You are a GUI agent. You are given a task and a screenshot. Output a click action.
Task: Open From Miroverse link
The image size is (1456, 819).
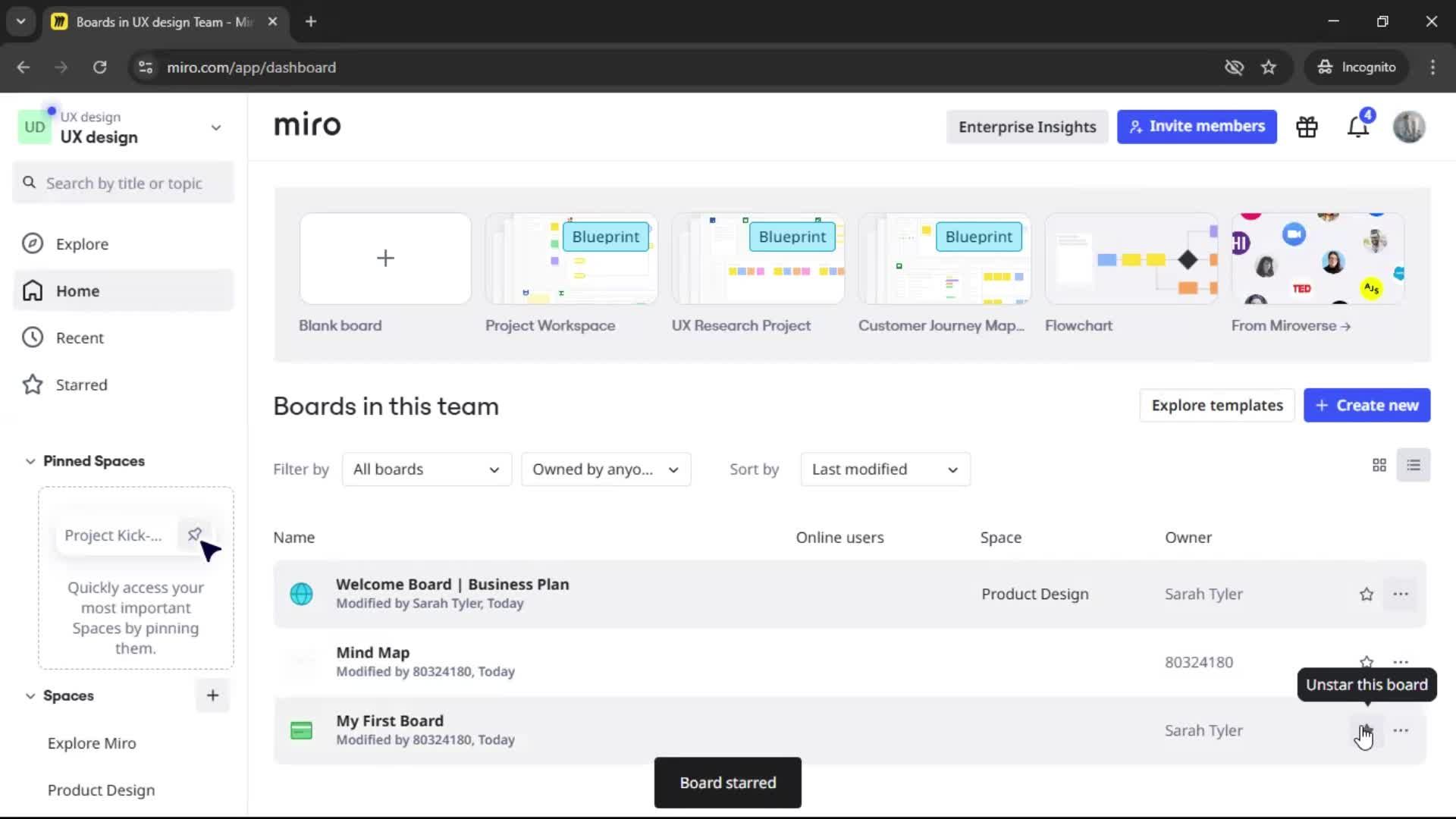(x=1291, y=325)
